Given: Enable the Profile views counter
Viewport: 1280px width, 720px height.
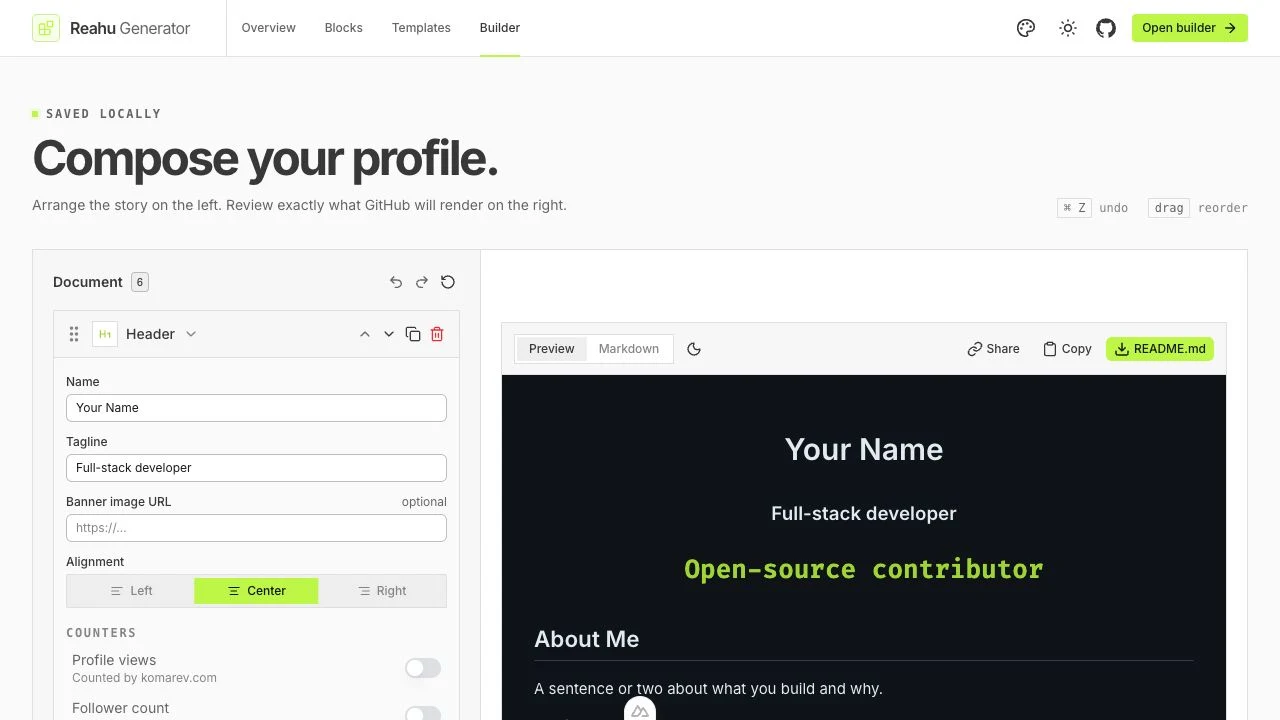Looking at the screenshot, I should [423, 668].
